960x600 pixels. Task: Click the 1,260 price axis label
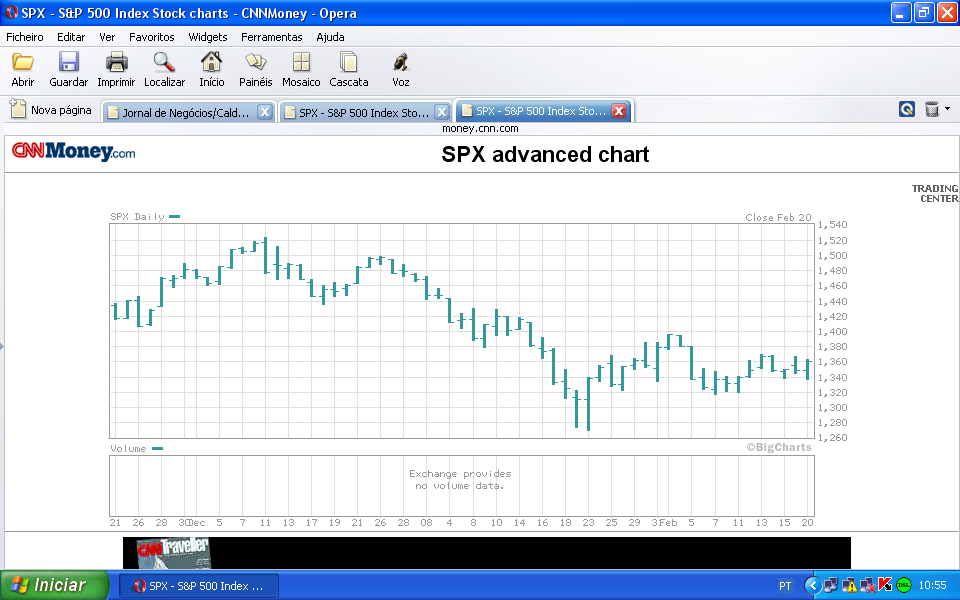point(832,438)
